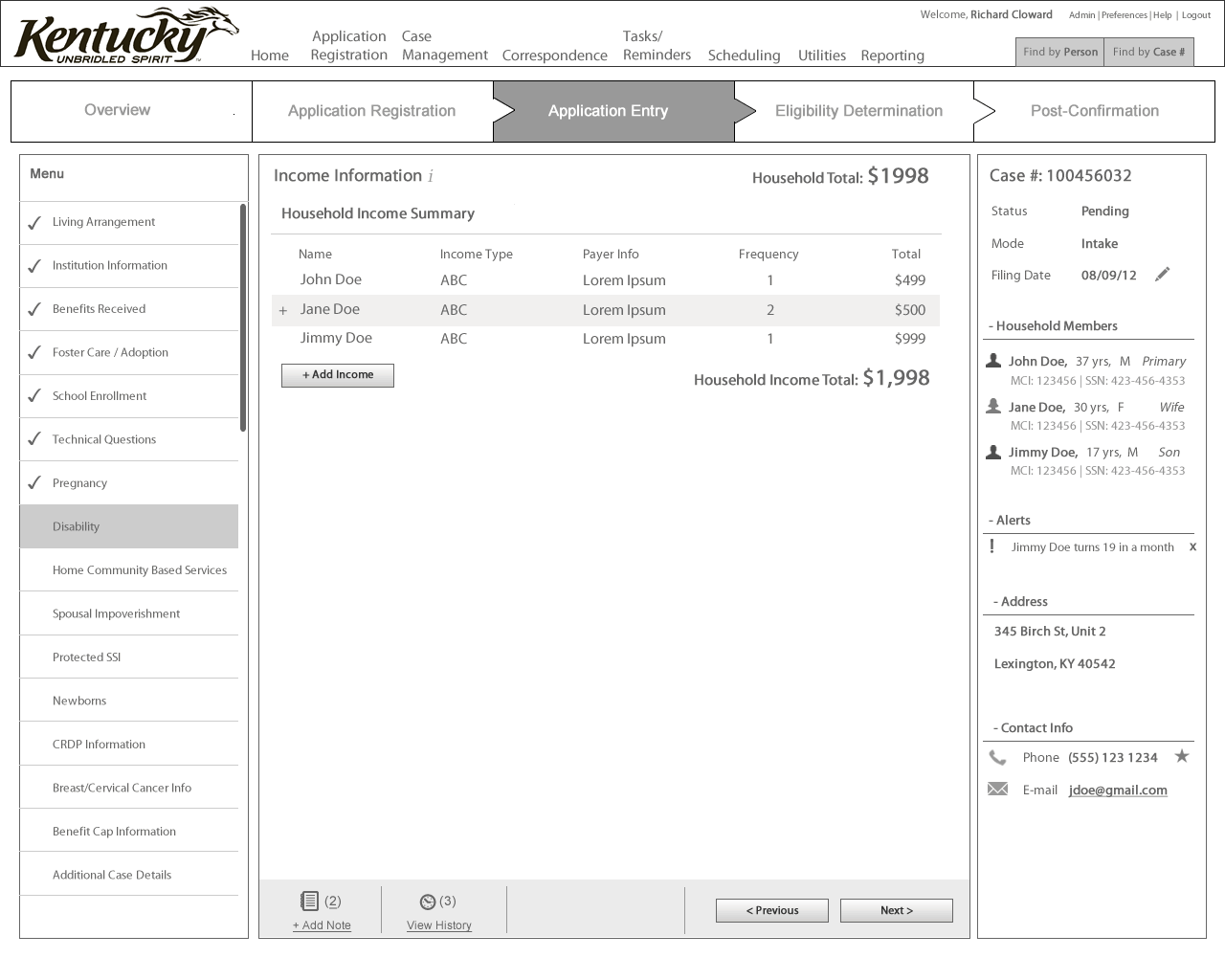The width and height of the screenshot is (1225, 980).
Task: Open Benefit Cap Information in the menu
Action: (x=129, y=832)
